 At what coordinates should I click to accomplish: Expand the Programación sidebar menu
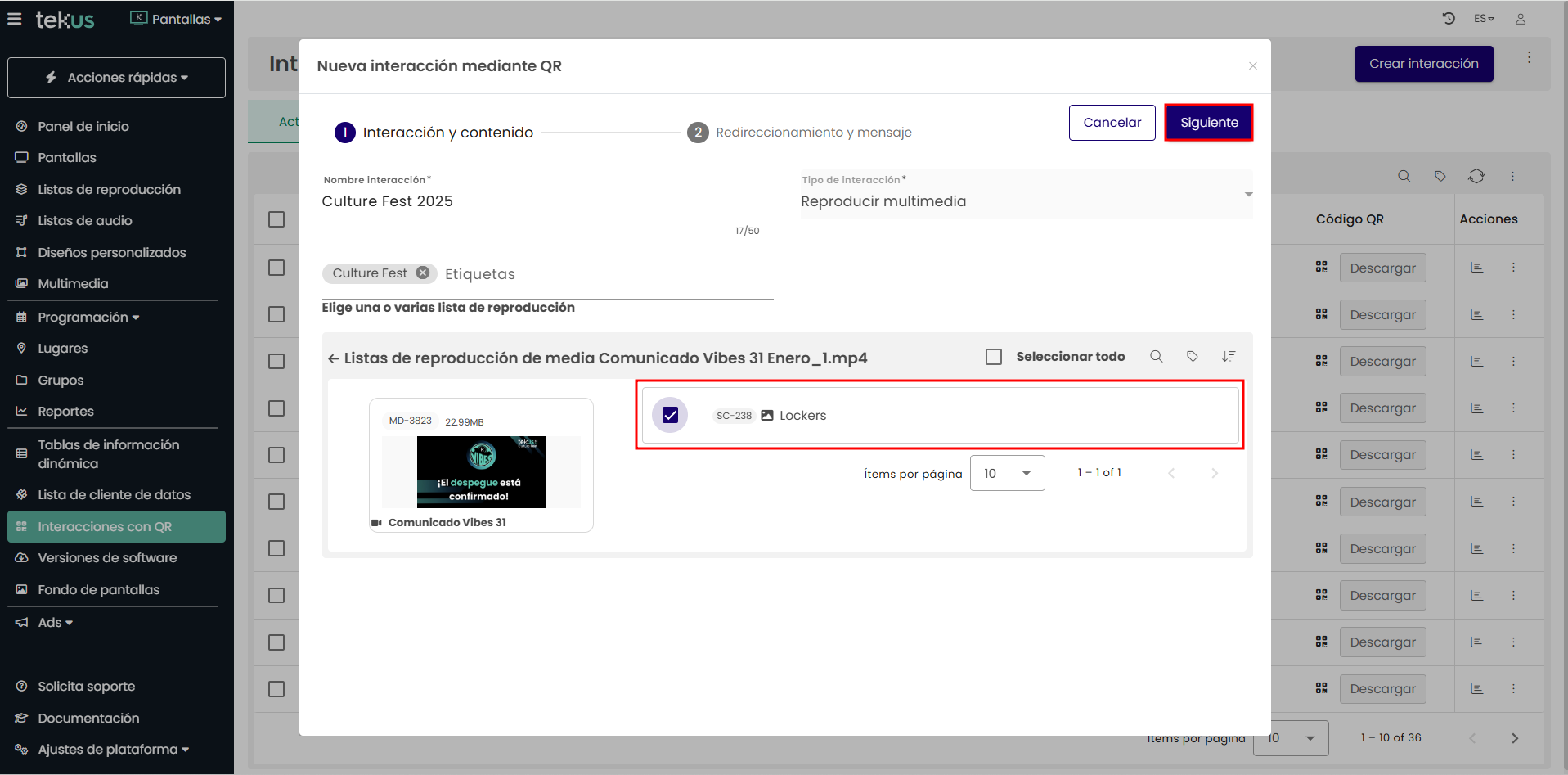point(88,318)
